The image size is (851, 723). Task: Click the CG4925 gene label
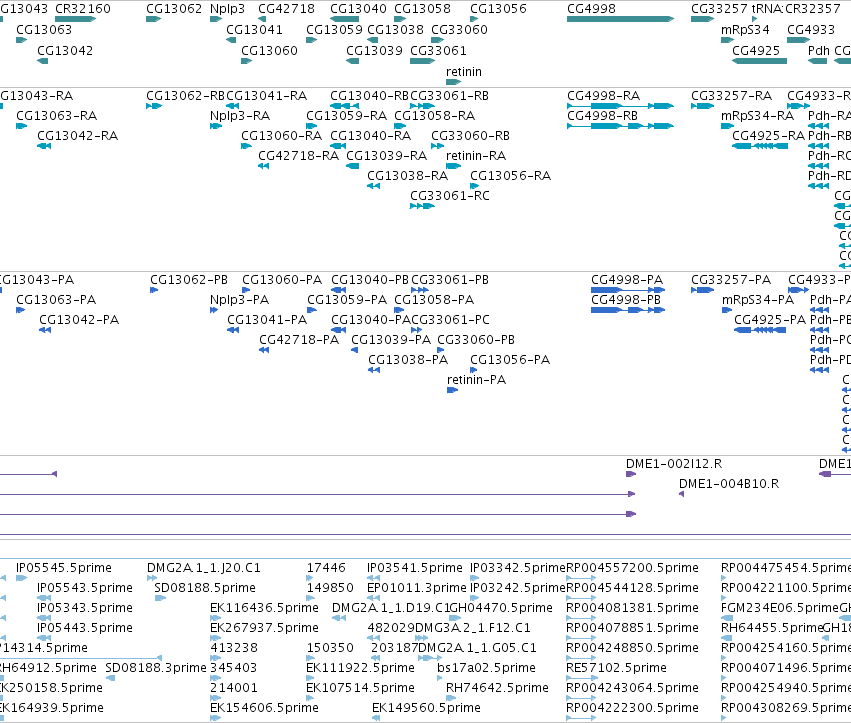click(756, 50)
